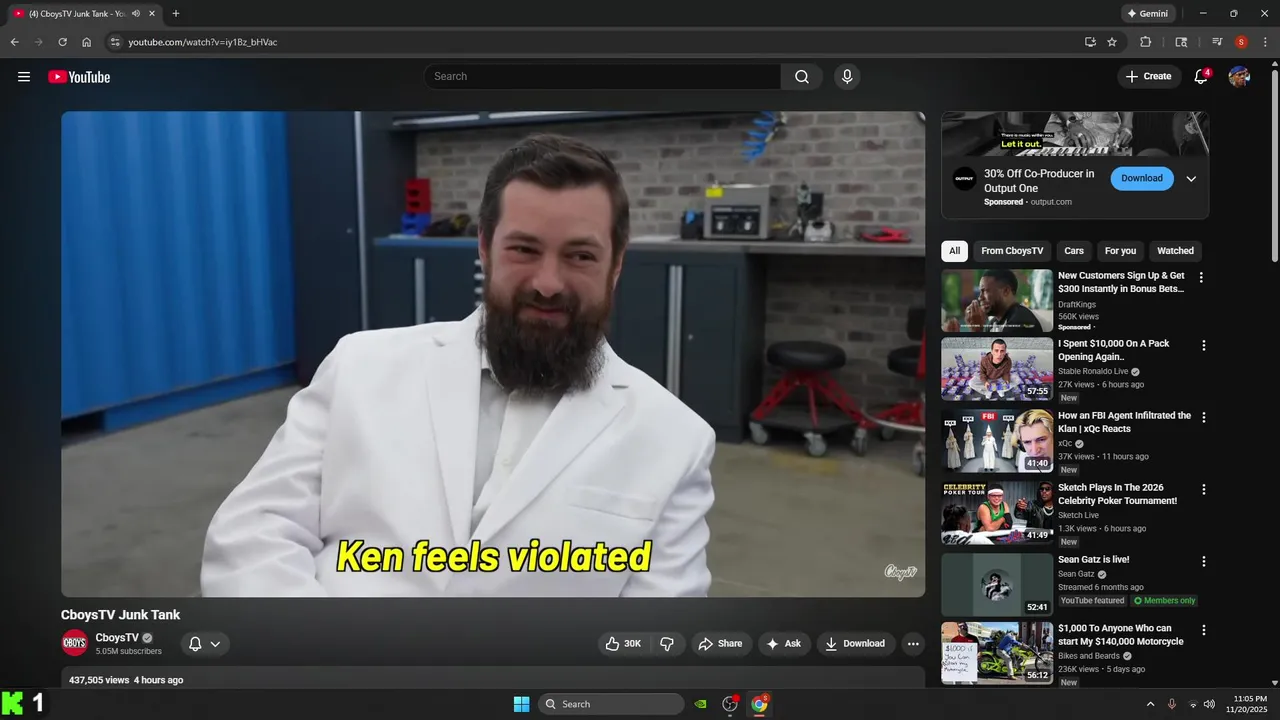
Task: Expand the Output ad chevron
Action: [x=1191, y=179]
